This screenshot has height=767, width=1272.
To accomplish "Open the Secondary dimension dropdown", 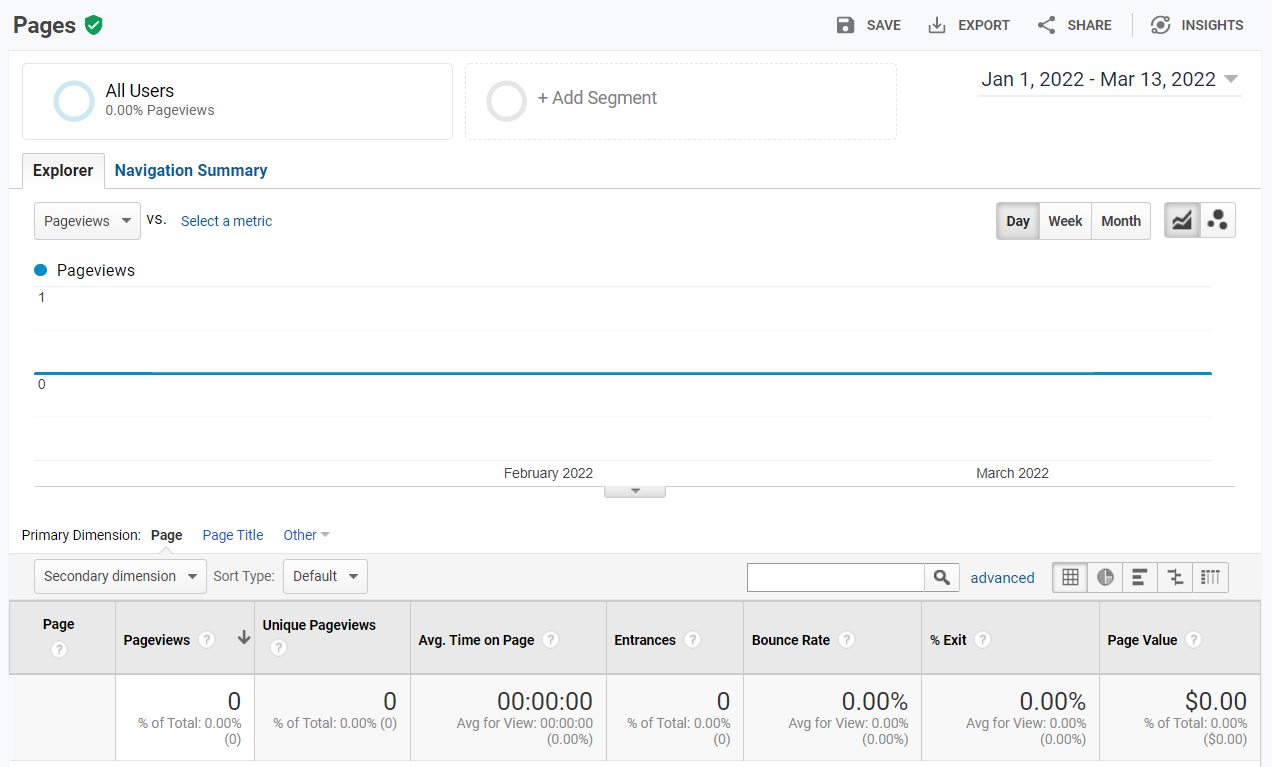I will [x=120, y=576].
